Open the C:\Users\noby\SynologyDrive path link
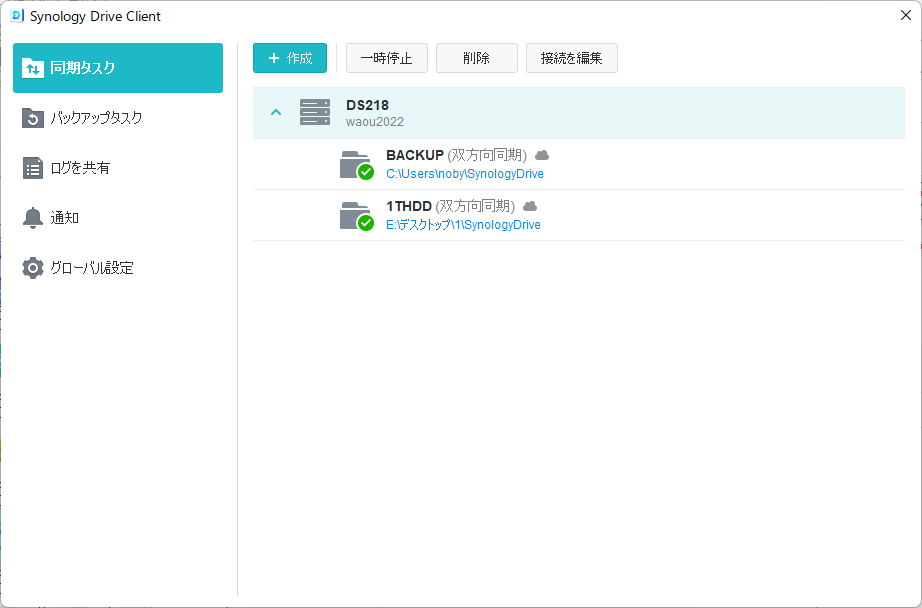 pyautogui.click(x=465, y=174)
